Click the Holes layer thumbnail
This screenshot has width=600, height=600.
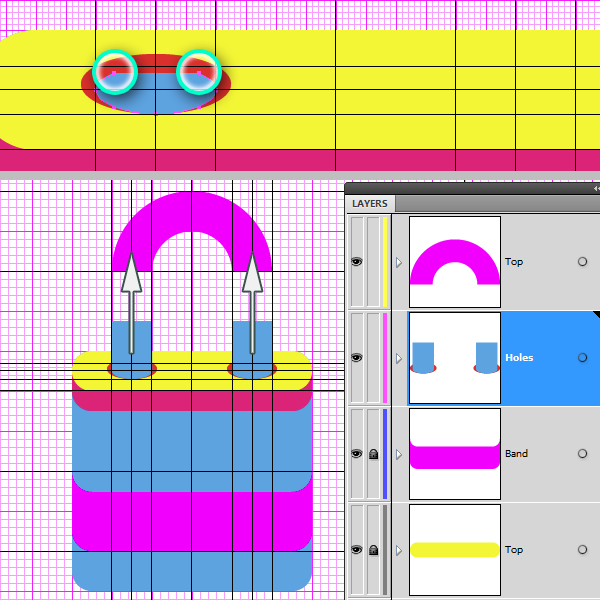[x=455, y=358]
